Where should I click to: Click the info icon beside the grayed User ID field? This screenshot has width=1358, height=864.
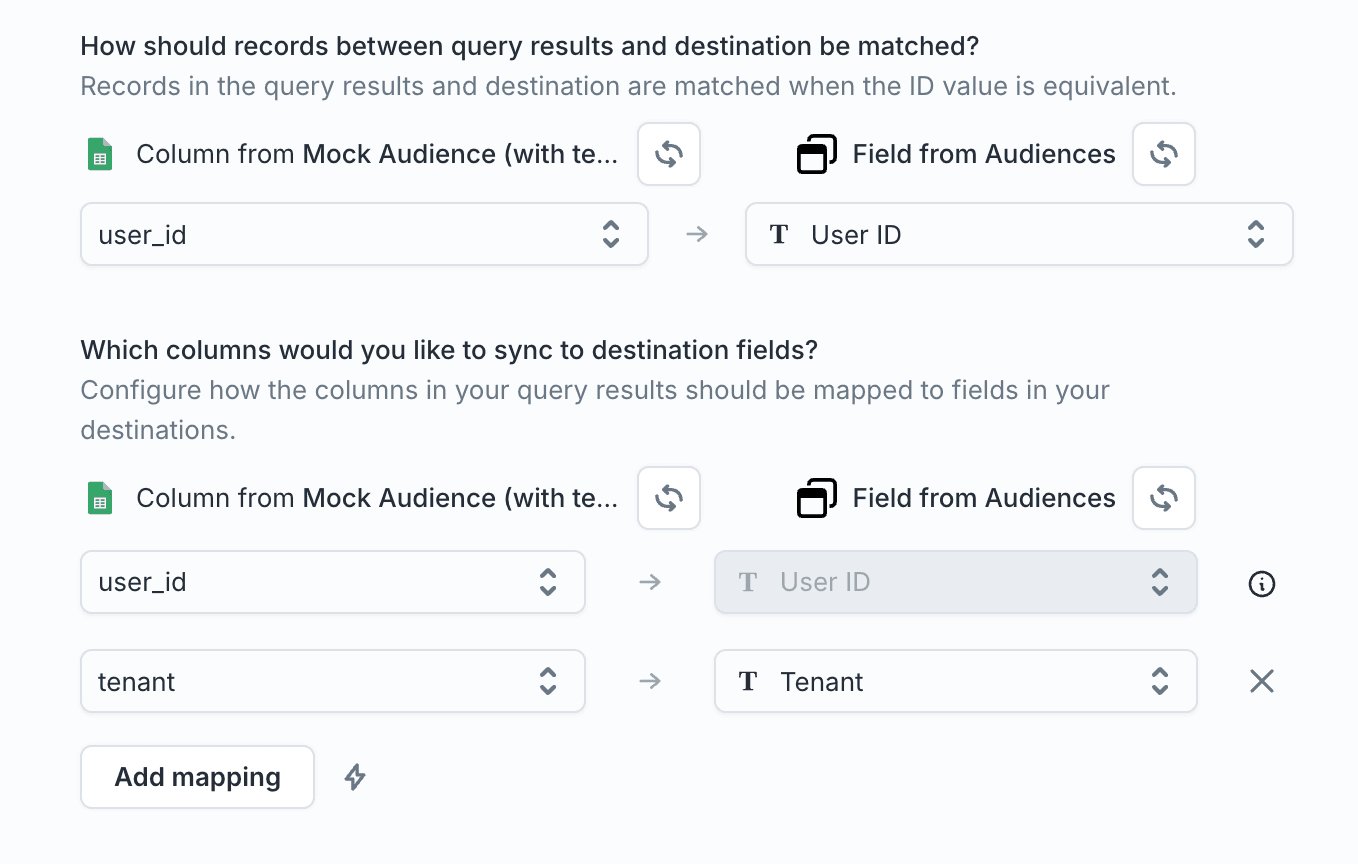pos(1261,584)
